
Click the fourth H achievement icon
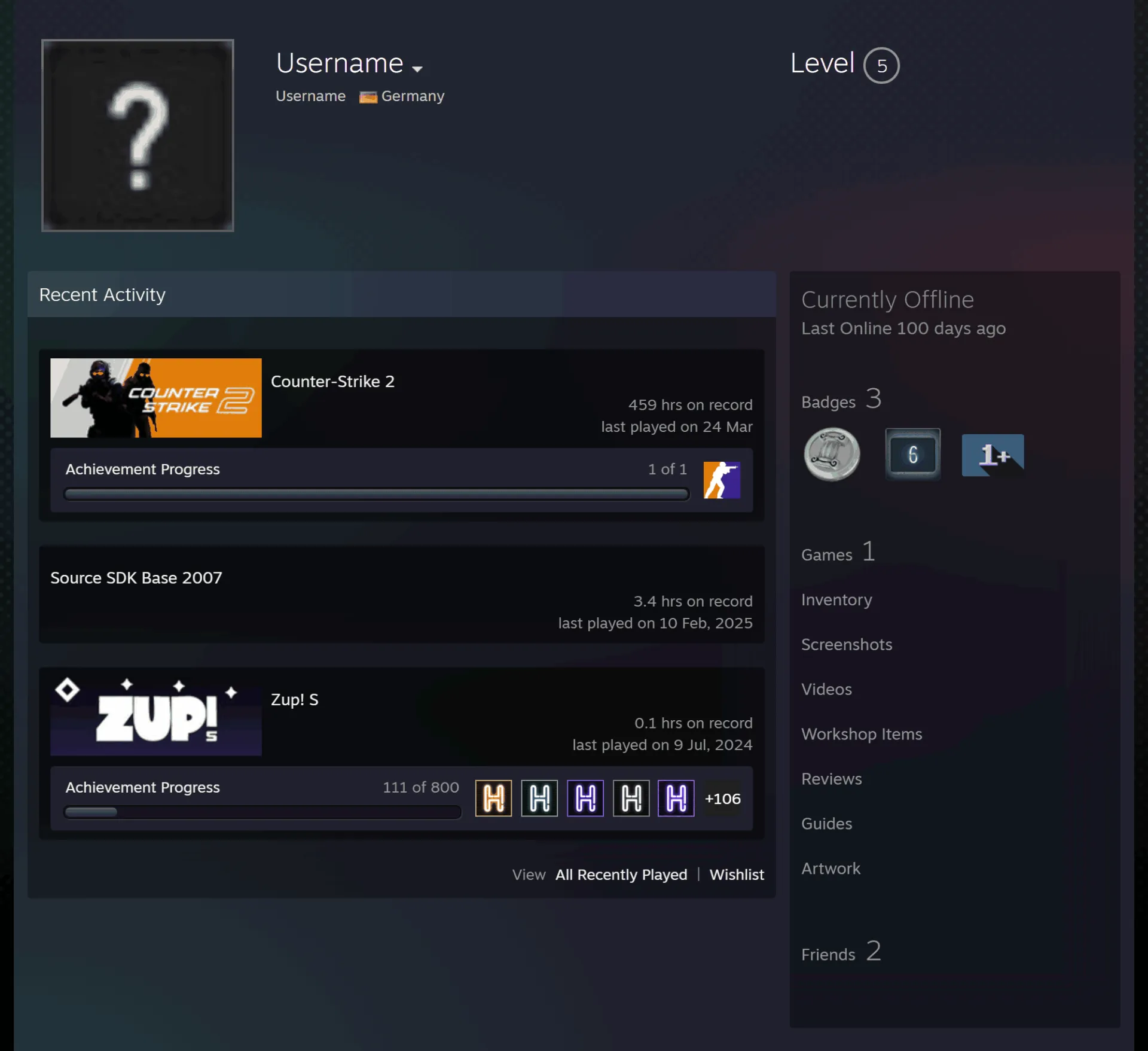631,798
